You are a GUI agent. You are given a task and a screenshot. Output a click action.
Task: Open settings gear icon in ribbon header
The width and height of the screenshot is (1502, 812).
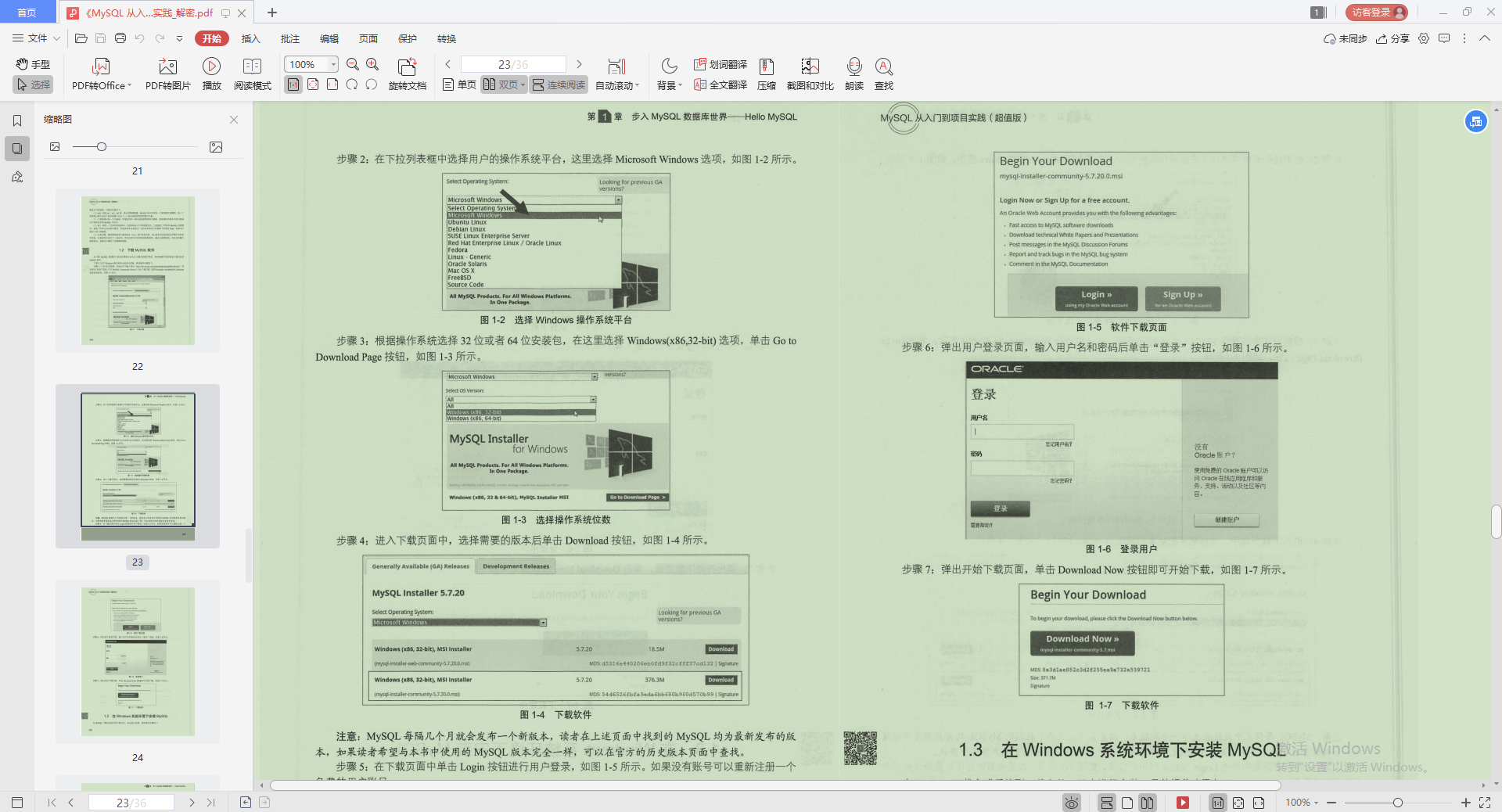(1424, 38)
